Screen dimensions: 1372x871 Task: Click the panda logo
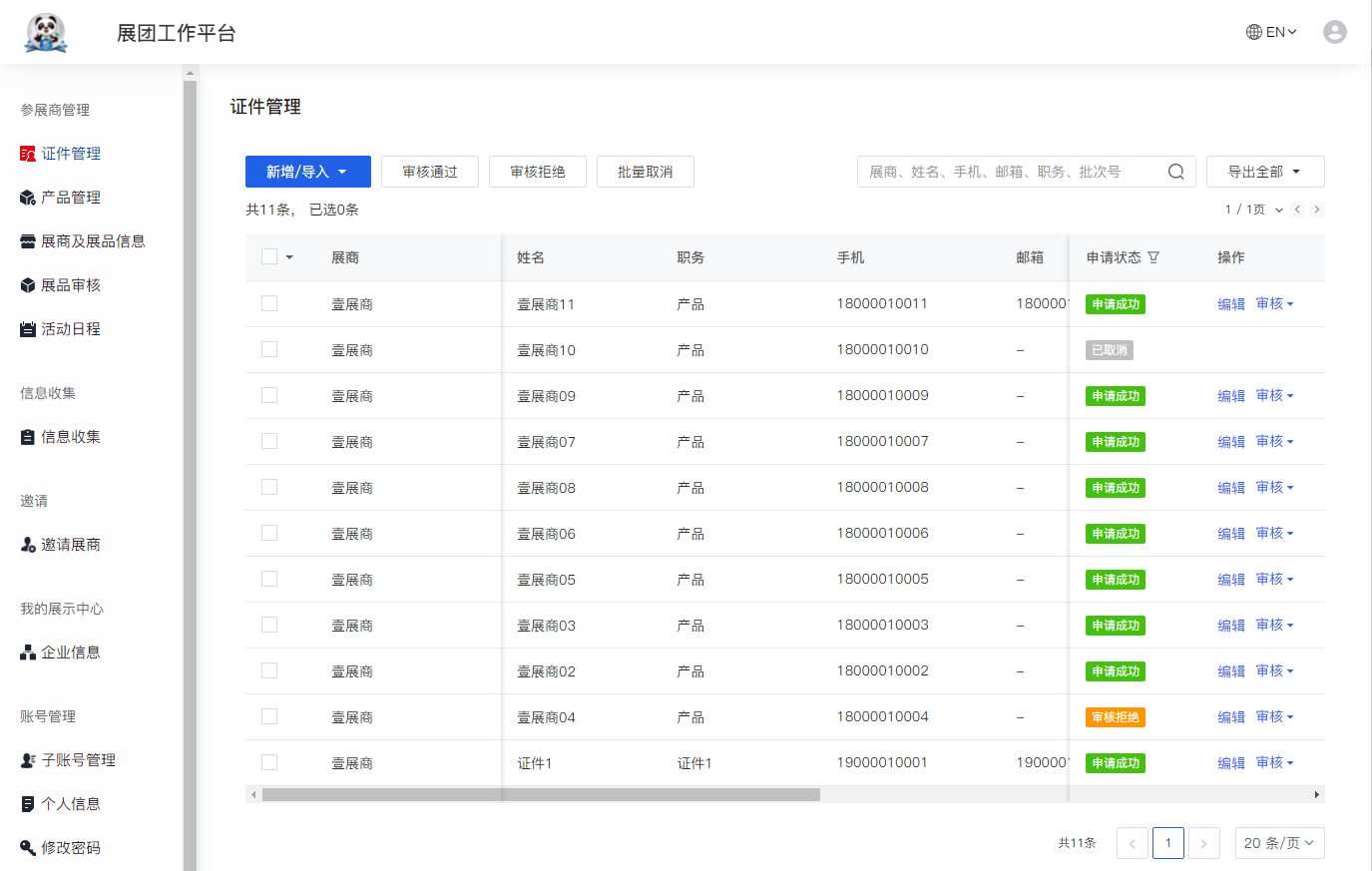(46, 33)
